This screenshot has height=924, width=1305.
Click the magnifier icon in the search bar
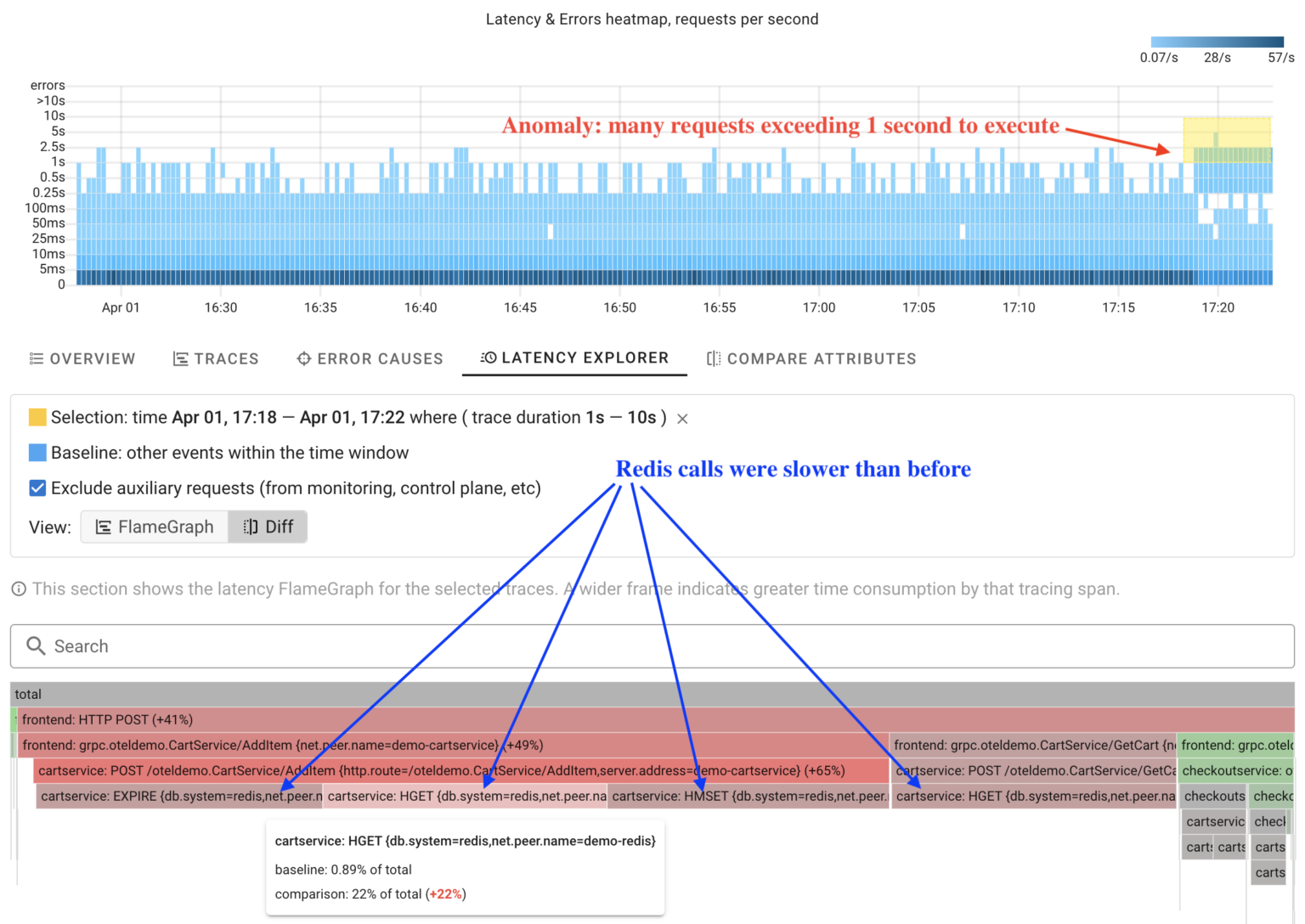36,646
